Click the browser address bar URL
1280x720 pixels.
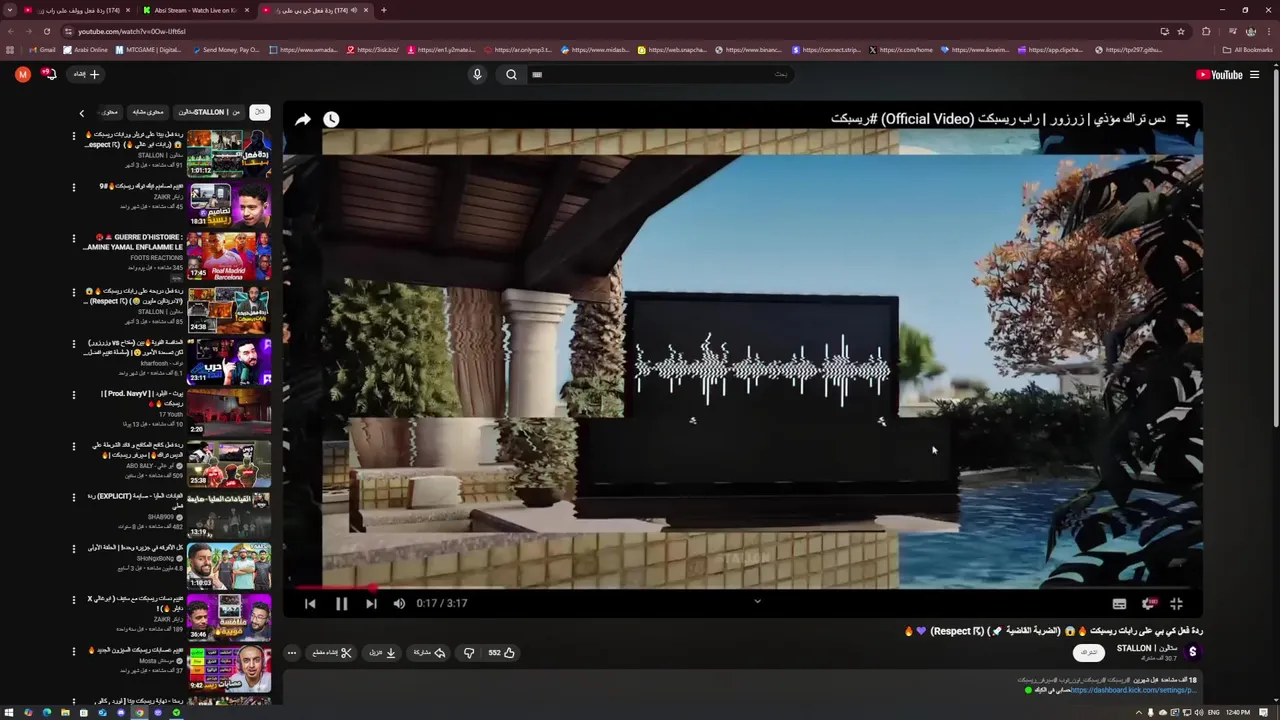point(132,31)
